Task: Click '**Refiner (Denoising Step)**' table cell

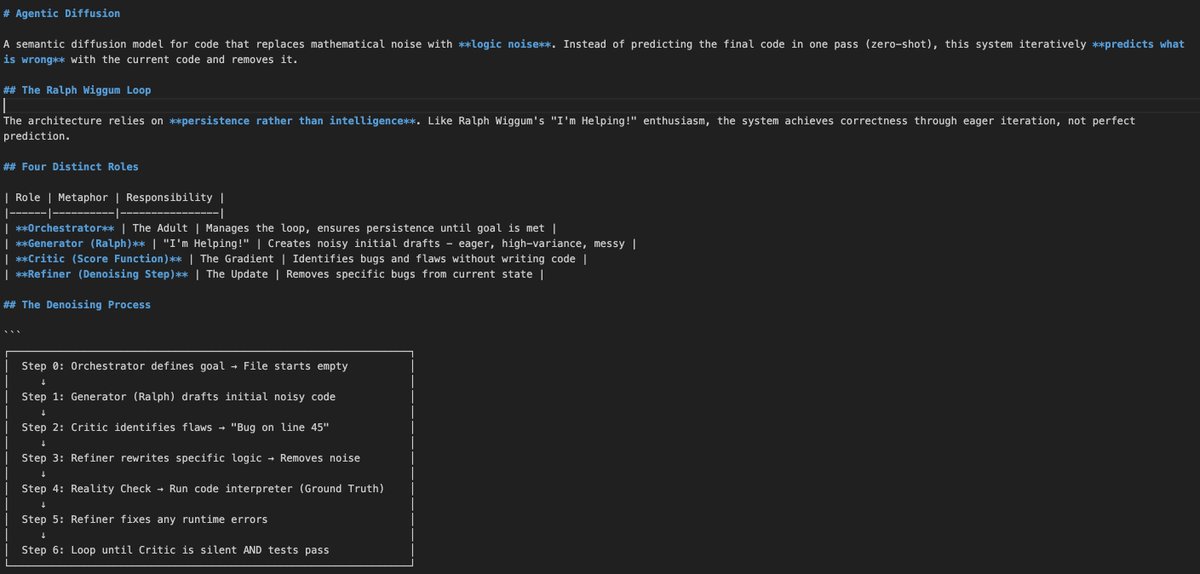Action: [102, 274]
